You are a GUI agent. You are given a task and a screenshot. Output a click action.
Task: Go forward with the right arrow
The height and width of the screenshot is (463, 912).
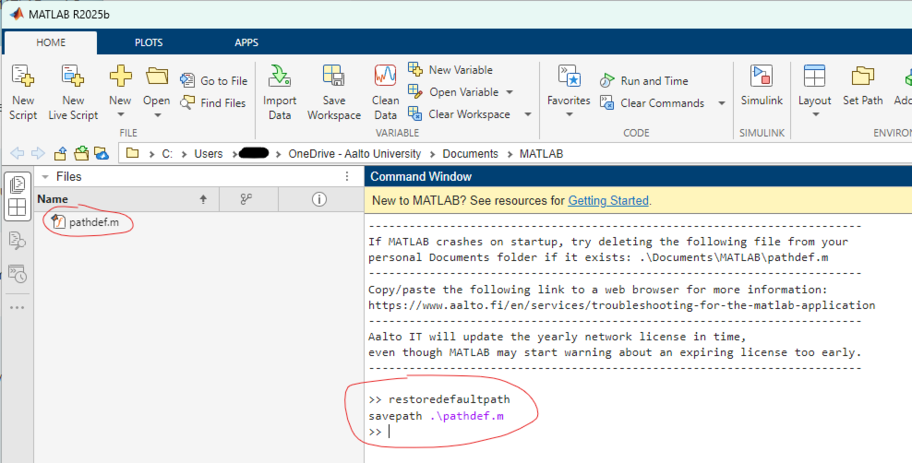(38, 154)
